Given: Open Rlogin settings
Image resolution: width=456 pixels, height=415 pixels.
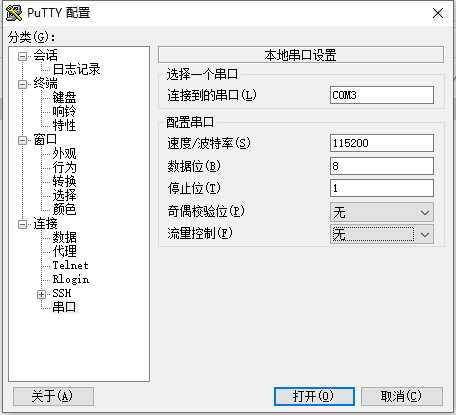Looking at the screenshot, I should (x=71, y=279).
